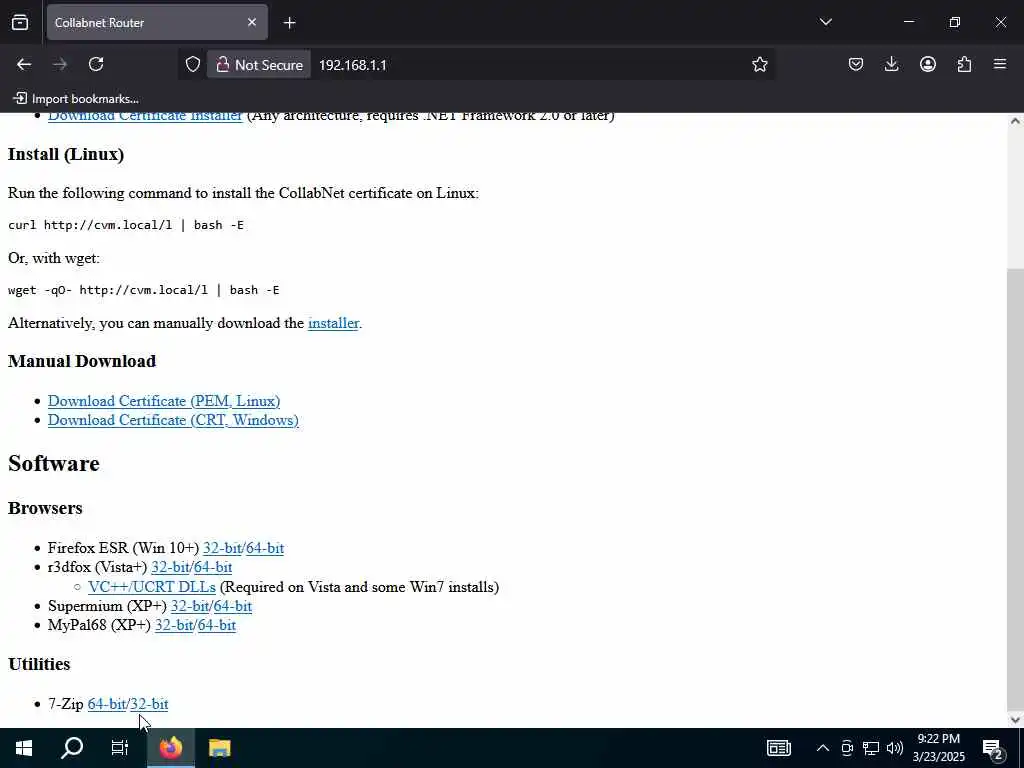Open a new tab with plus button

click(x=289, y=23)
